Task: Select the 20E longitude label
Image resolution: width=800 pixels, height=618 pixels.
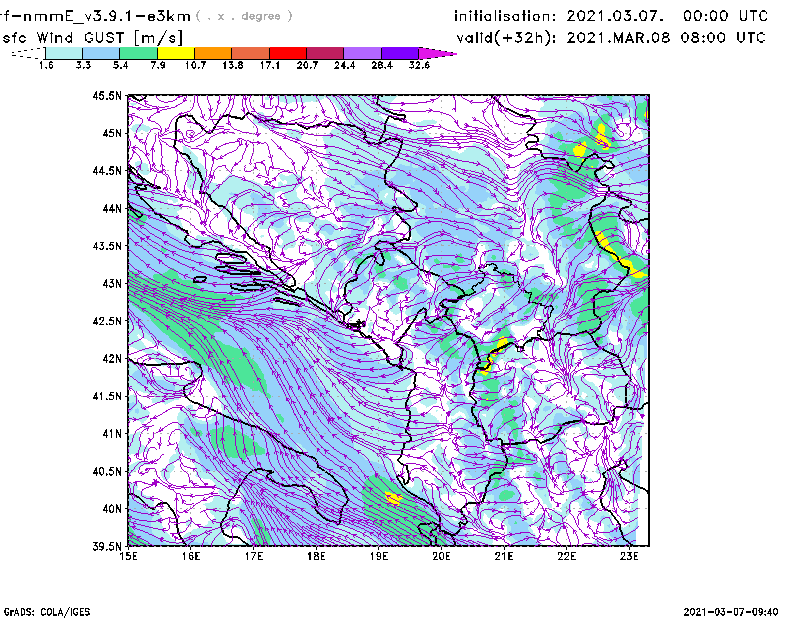Action: (441, 556)
